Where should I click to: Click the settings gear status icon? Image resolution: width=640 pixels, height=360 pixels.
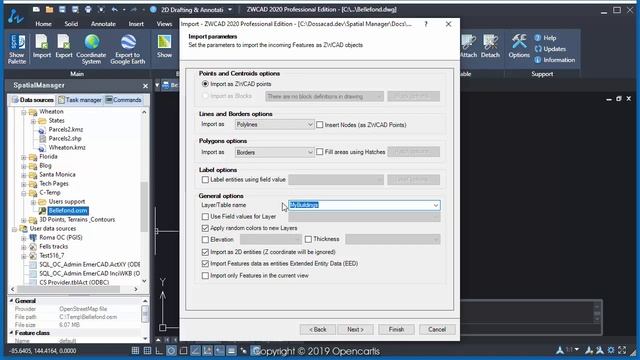click(611, 350)
